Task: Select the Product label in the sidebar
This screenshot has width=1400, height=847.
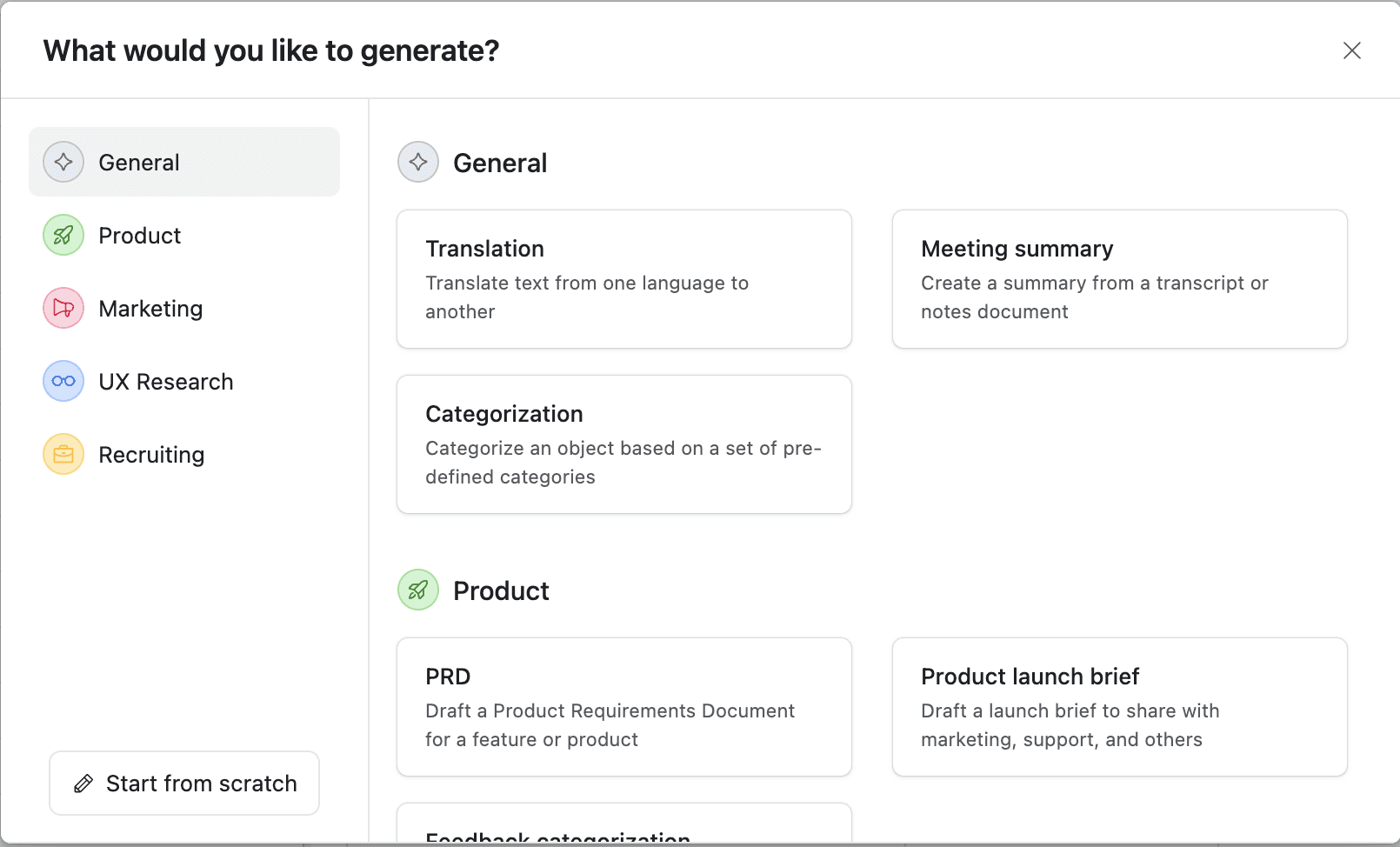Action: (140, 236)
